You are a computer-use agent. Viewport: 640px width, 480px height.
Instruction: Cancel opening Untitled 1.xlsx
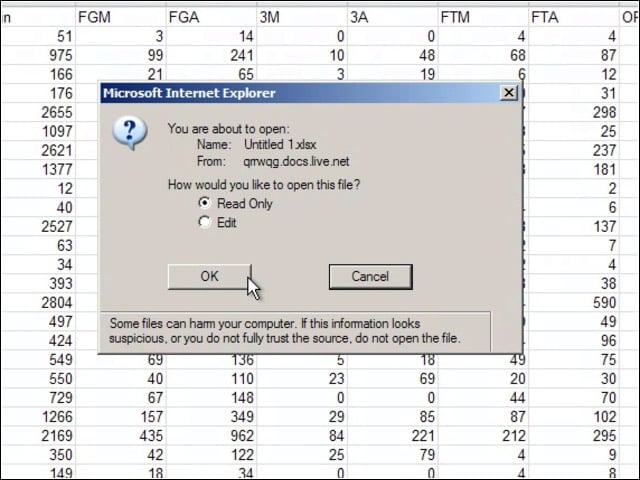[371, 276]
